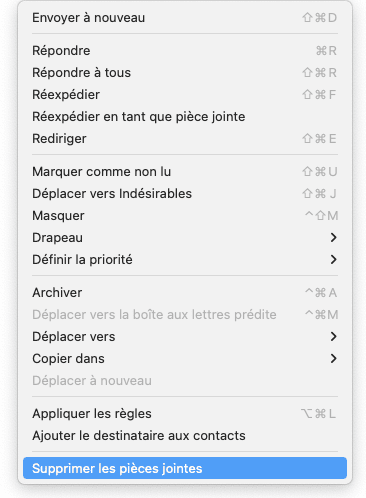Click Appliquer les règles

[x=185, y=414]
